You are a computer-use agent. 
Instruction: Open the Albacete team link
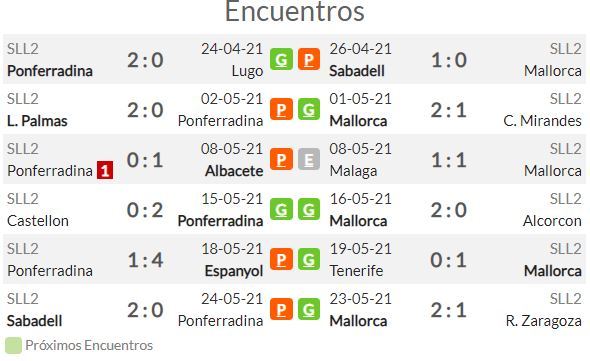coord(234,171)
